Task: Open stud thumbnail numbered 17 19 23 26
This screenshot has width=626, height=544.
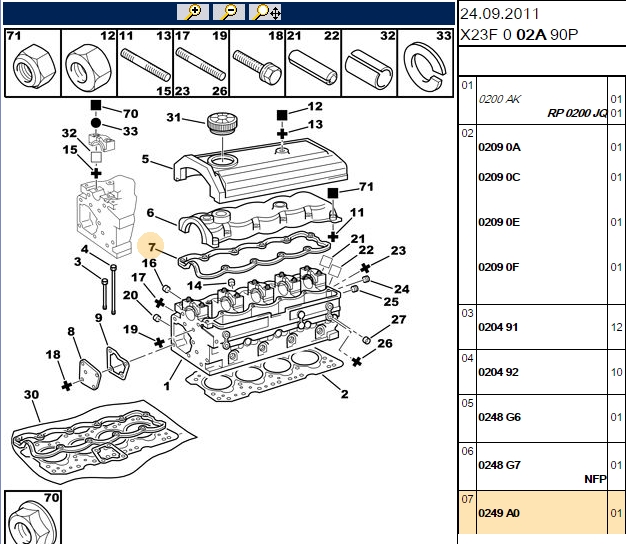Action: (201, 63)
